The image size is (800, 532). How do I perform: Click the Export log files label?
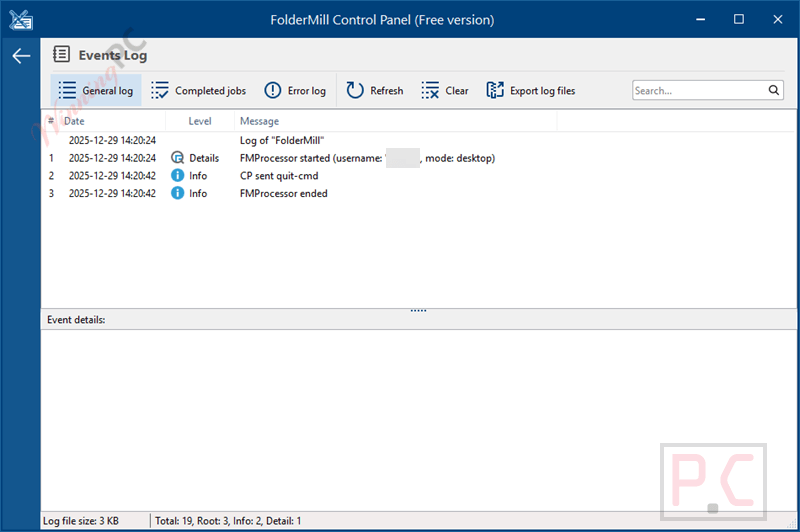542,91
